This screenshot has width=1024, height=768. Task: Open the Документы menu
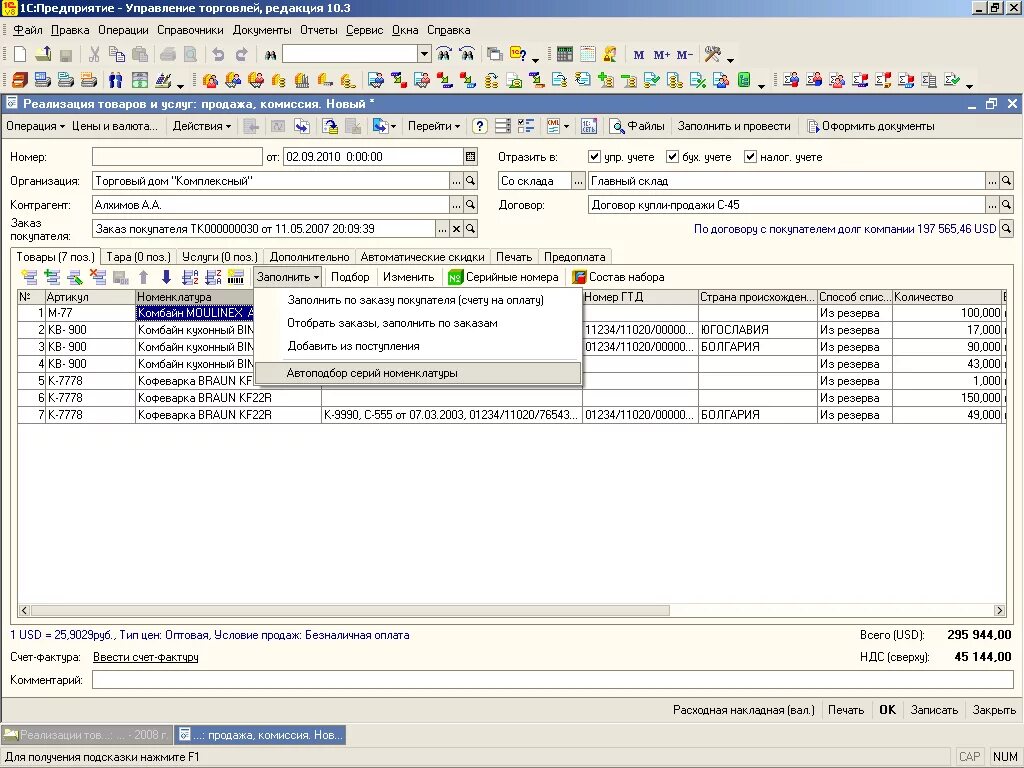[262, 30]
